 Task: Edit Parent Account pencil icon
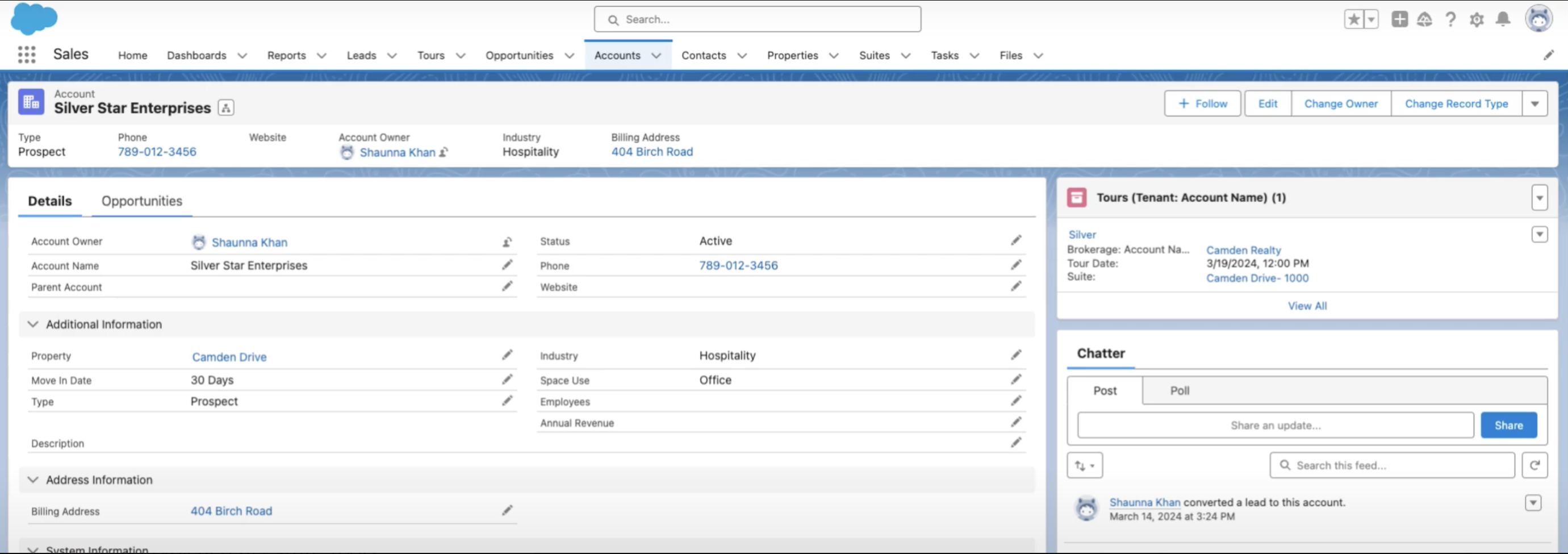pos(507,286)
